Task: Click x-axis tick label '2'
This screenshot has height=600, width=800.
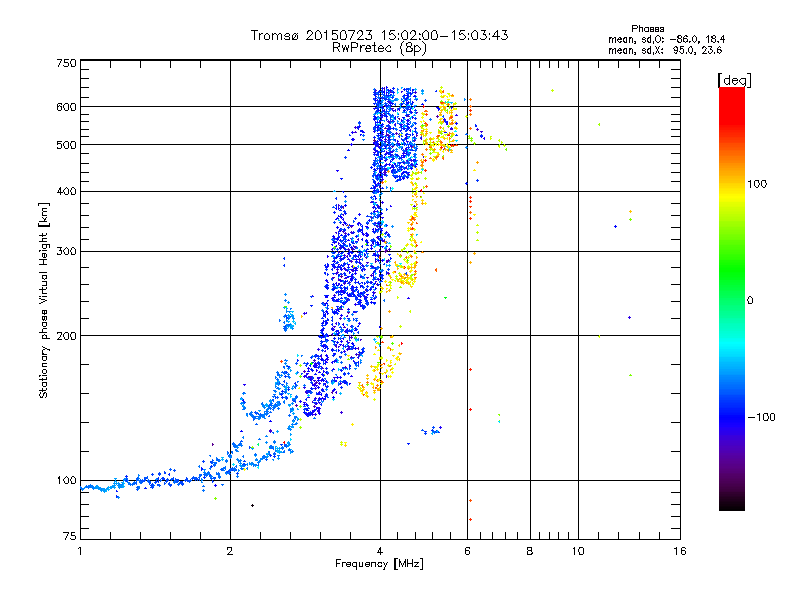Action: click(230, 551)
